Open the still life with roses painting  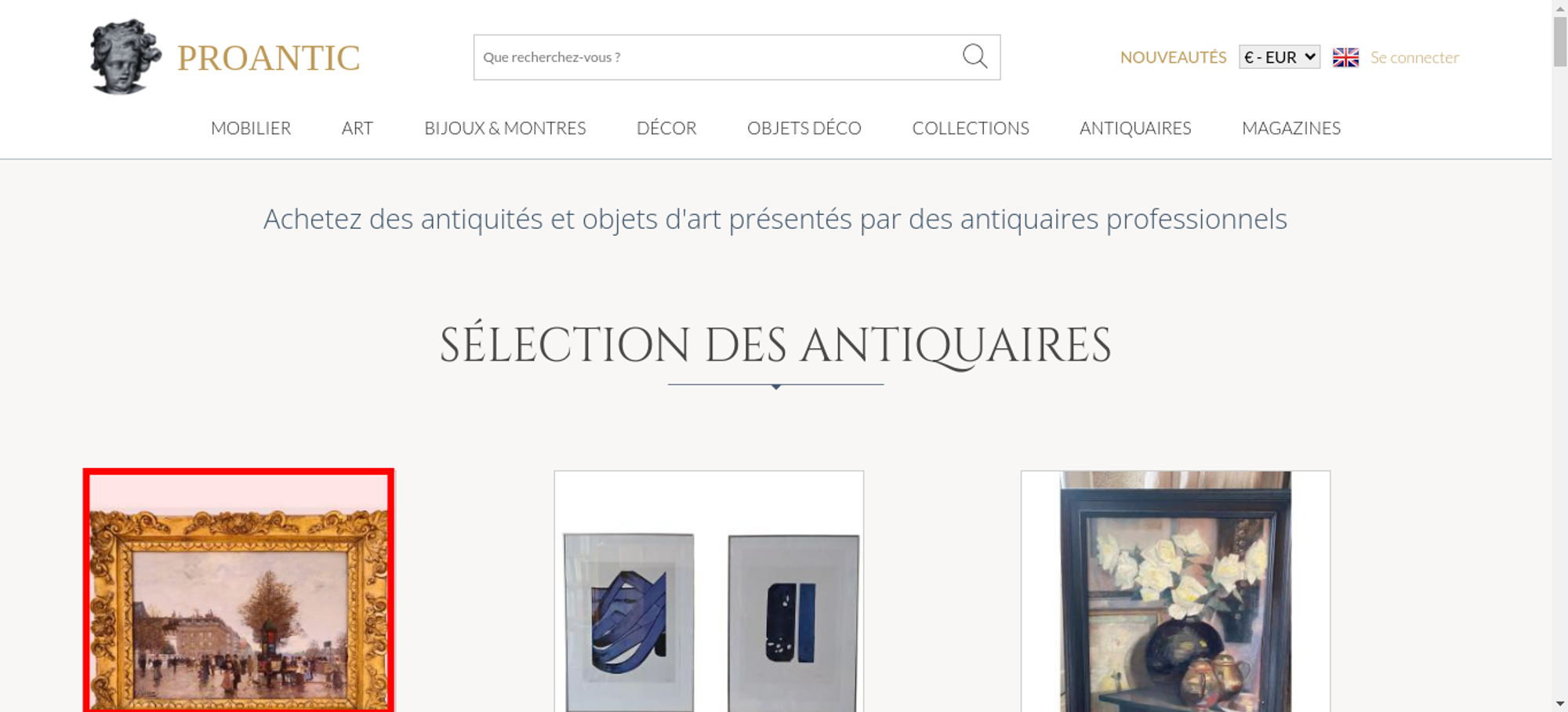(x=1175, y=591)
